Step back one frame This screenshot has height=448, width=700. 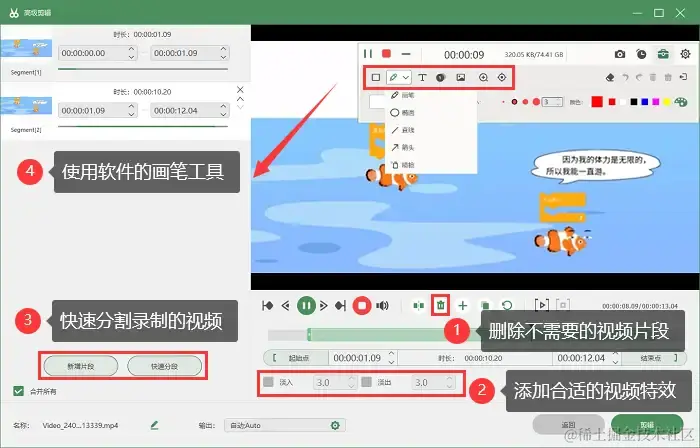(286, 306)
